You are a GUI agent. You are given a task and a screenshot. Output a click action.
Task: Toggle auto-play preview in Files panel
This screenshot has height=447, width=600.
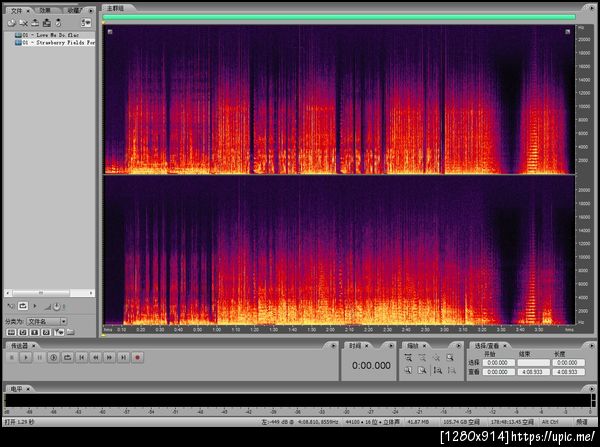11,306
